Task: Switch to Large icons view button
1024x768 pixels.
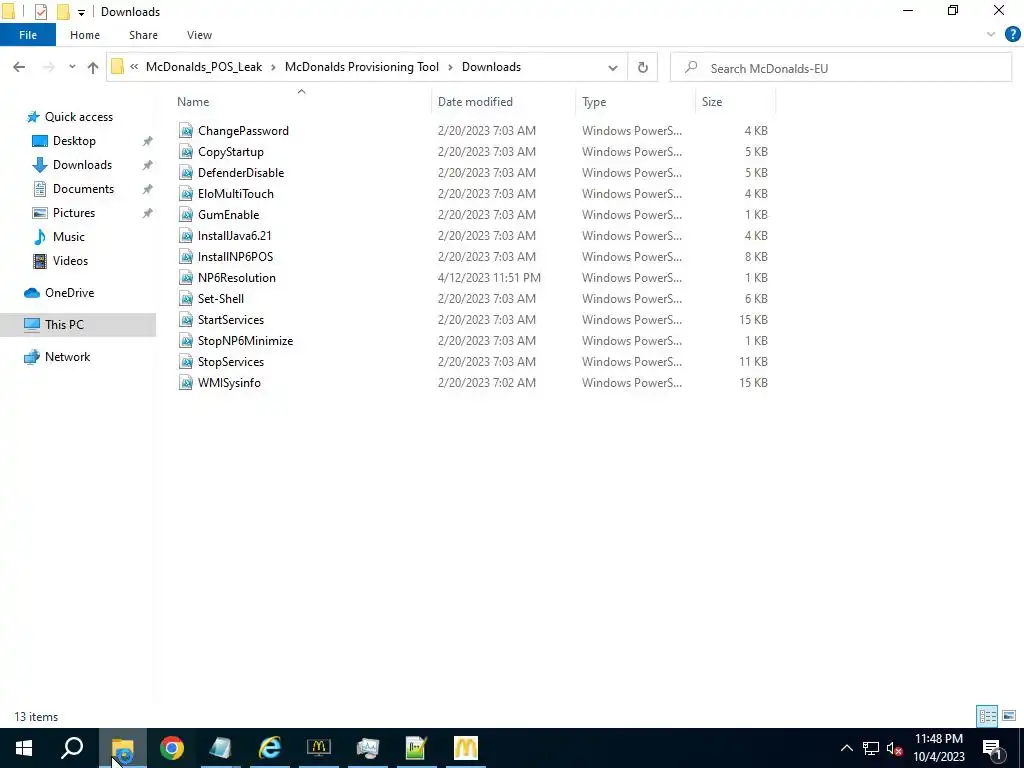Action: coord(1009,716)
